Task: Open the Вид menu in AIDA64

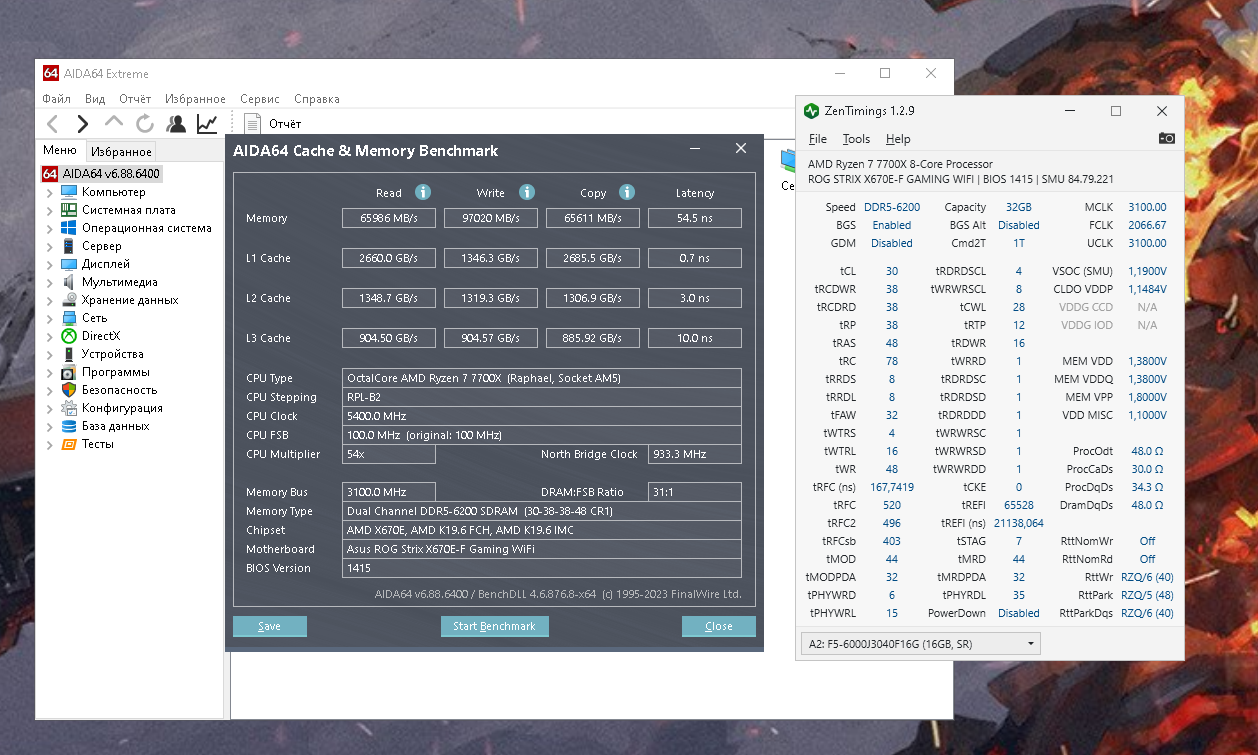Action: 95,99
